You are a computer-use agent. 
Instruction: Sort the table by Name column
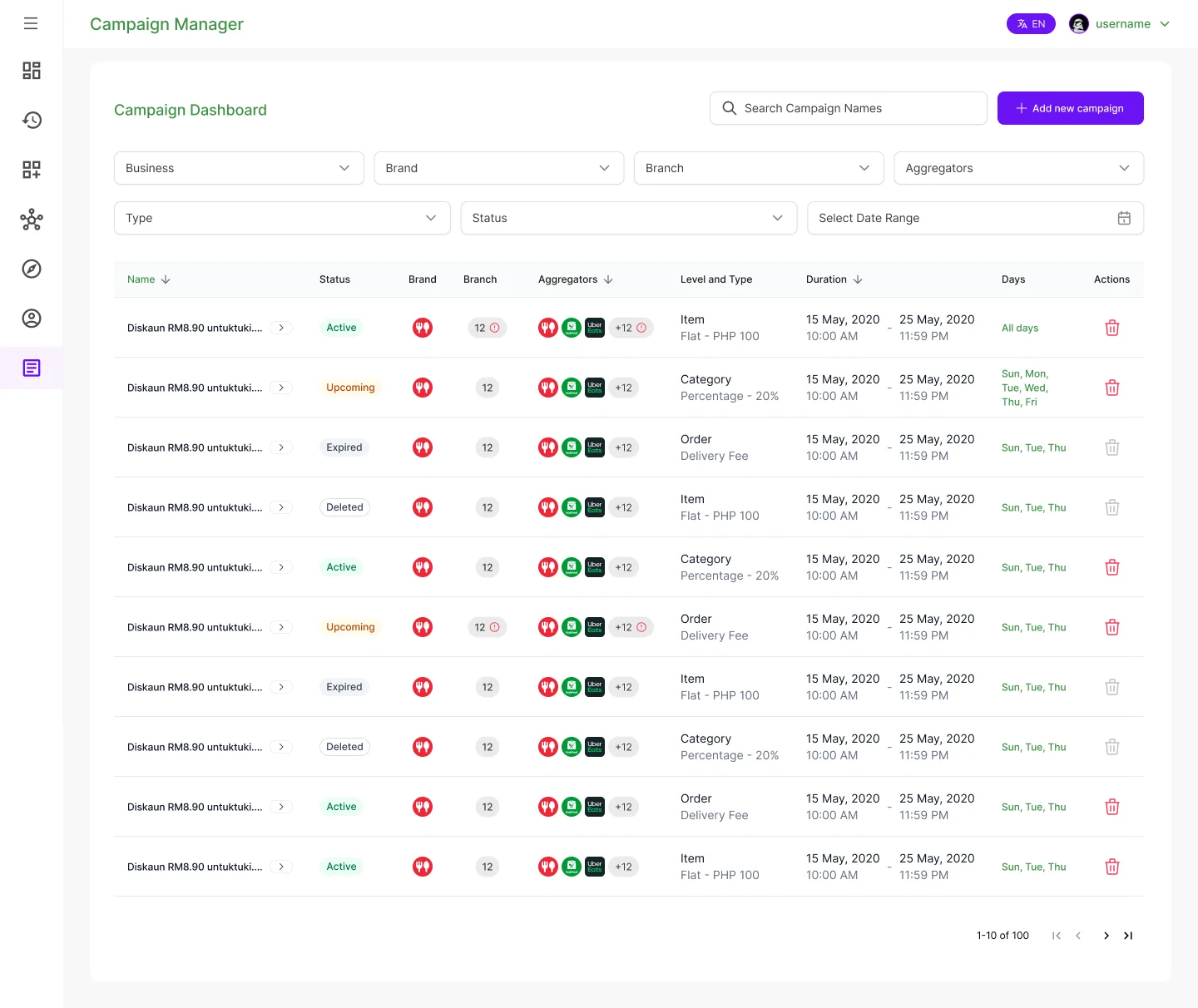pyautogui.click(x=149, y=279)
